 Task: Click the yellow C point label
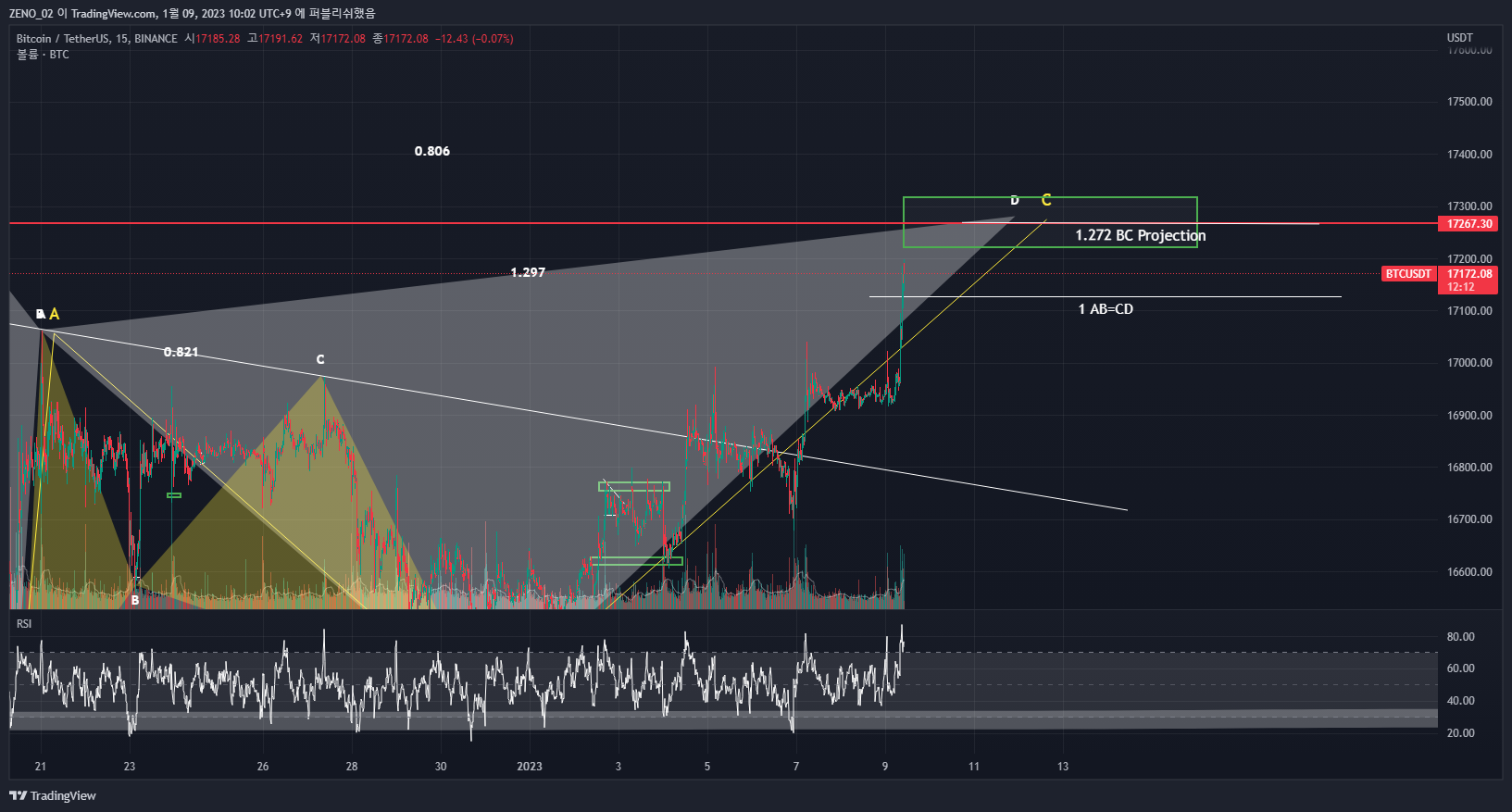pyautogui.click(x=1046, y=200)
